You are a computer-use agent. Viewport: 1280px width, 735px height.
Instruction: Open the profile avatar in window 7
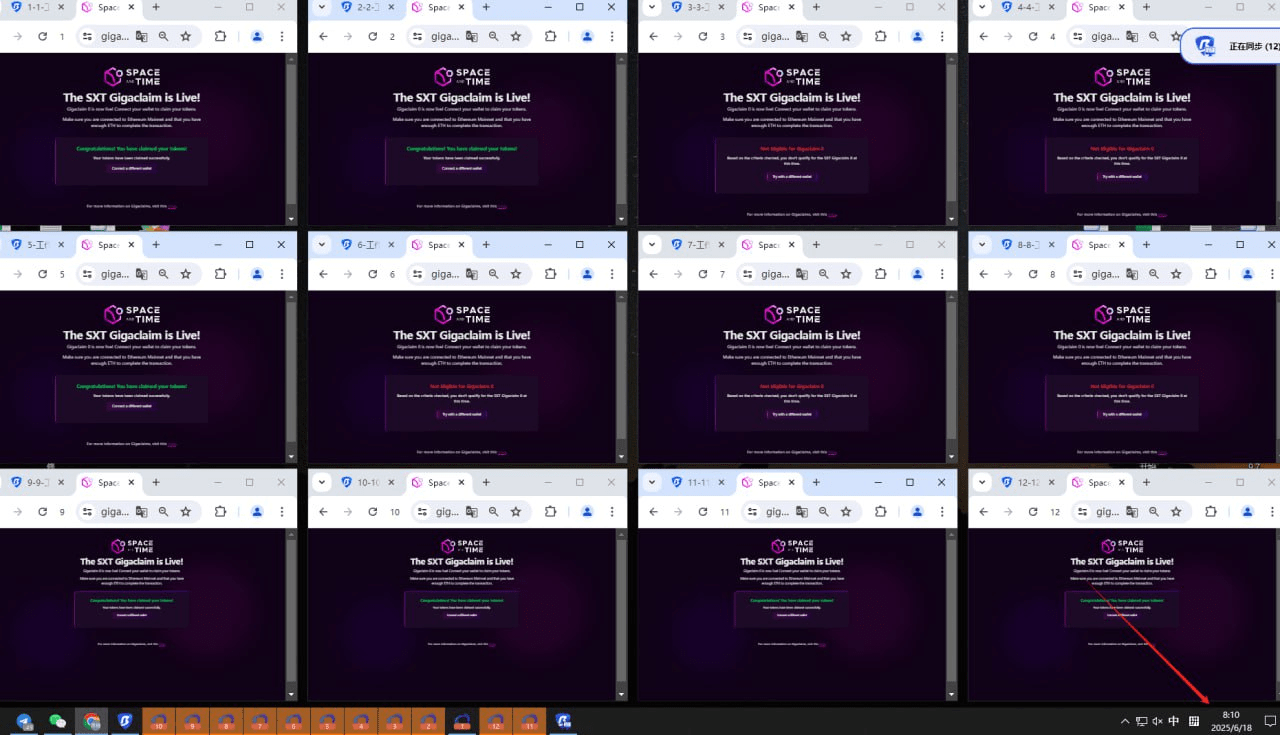pos(917,274)
